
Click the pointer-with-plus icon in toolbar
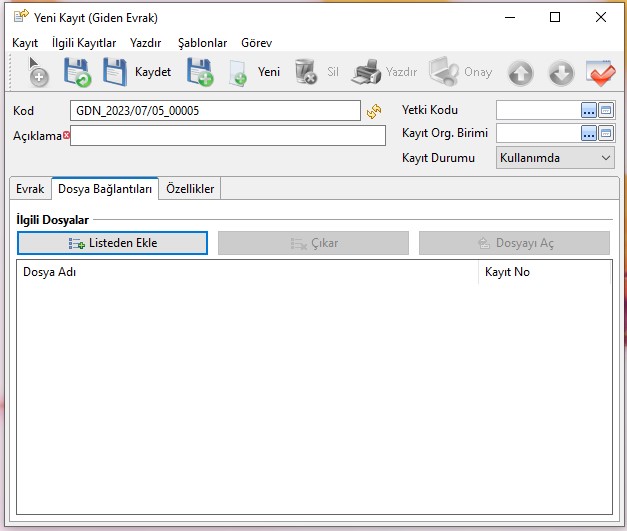point(36,73)
